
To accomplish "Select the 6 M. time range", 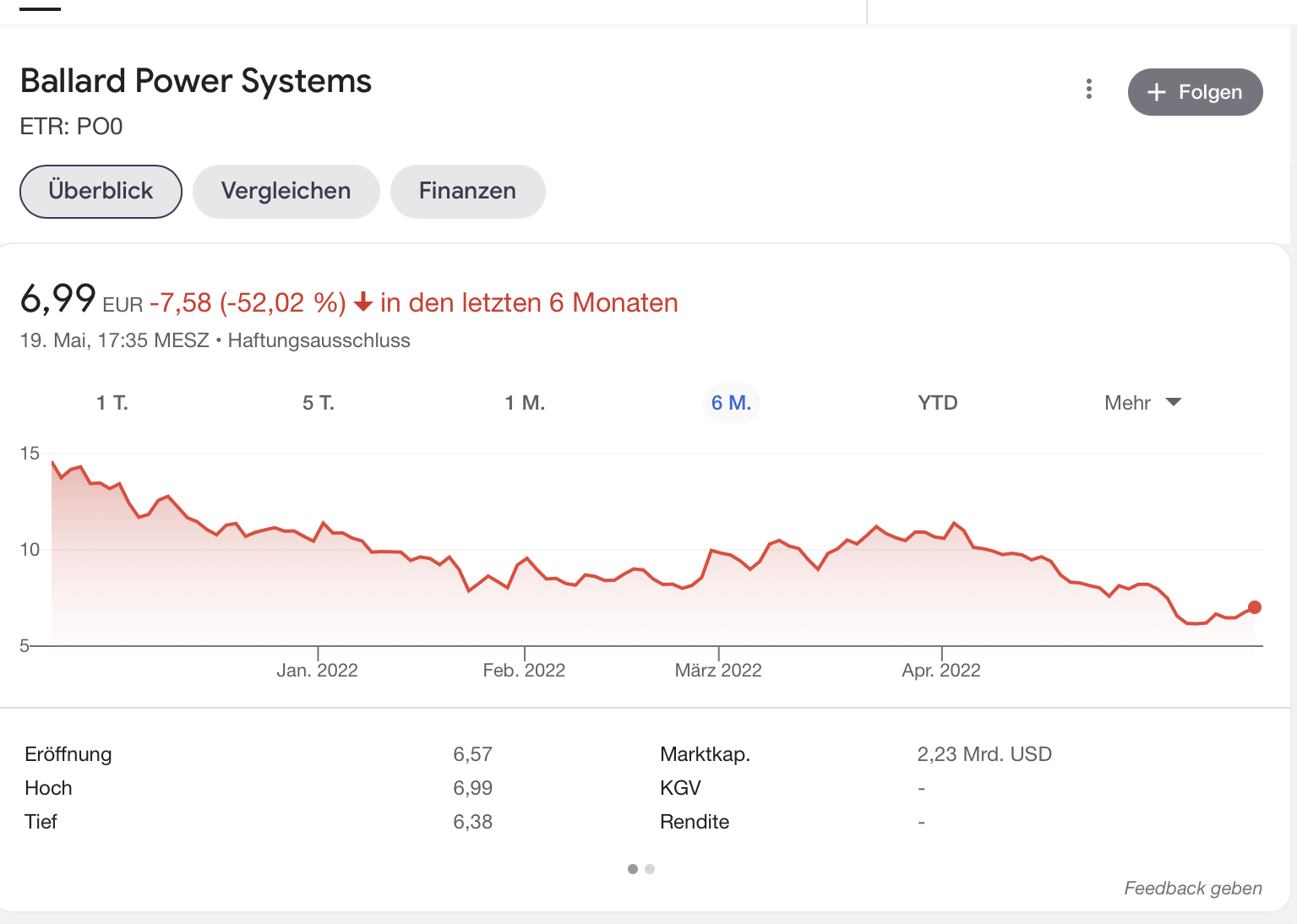I will (x=731, y=403).
